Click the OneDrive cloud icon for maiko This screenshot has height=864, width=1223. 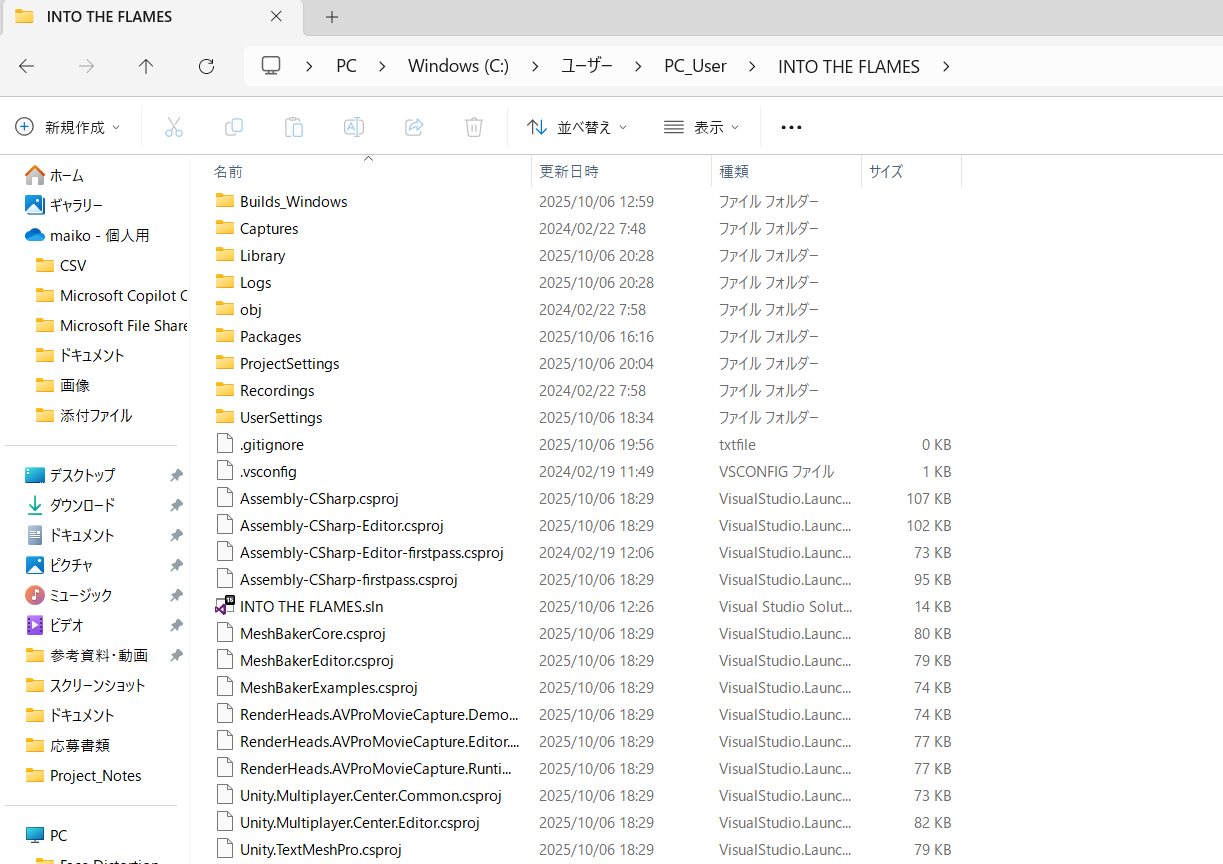click(x=35, y=235)
